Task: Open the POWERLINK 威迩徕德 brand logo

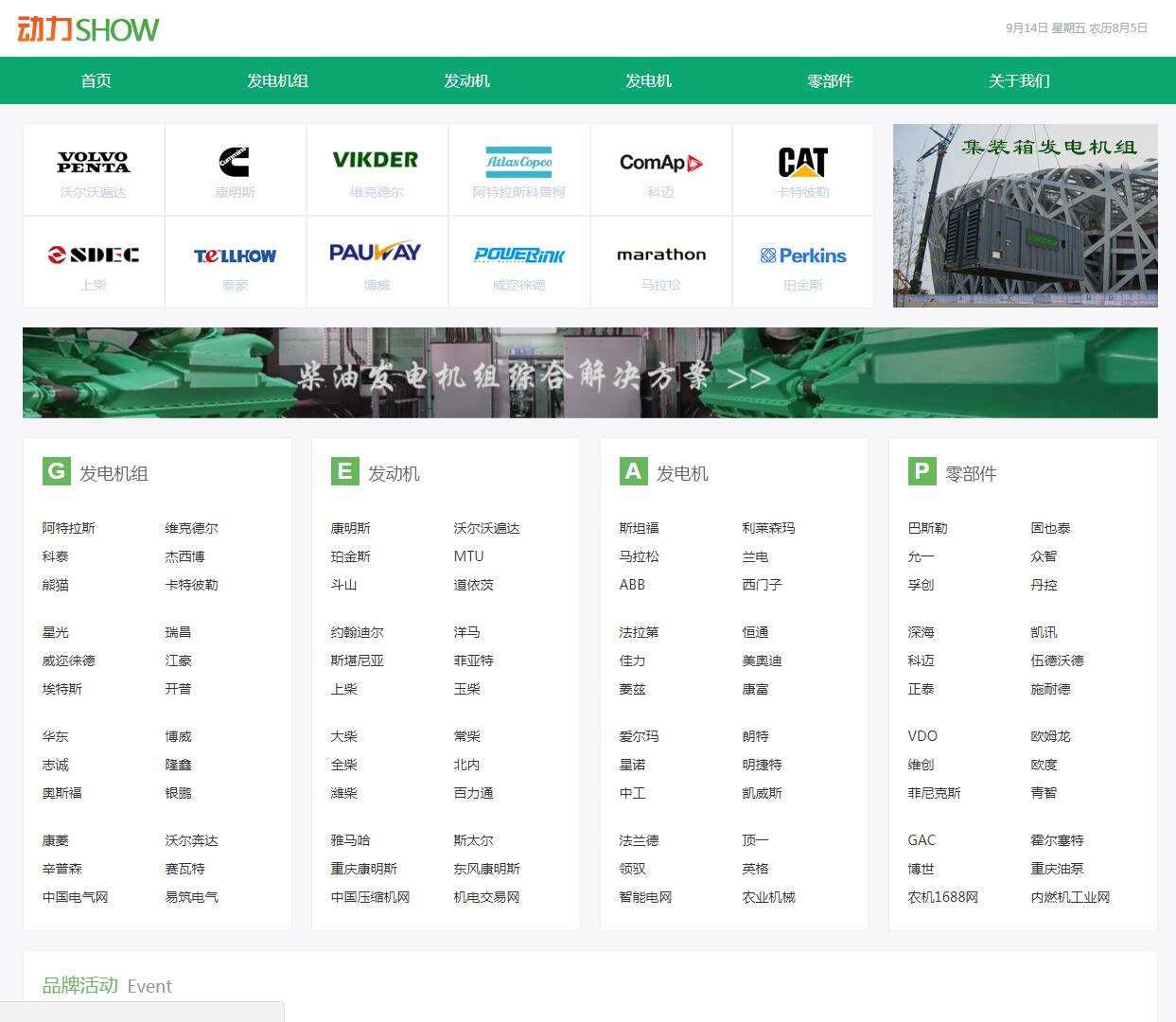Action: point(518,255)
